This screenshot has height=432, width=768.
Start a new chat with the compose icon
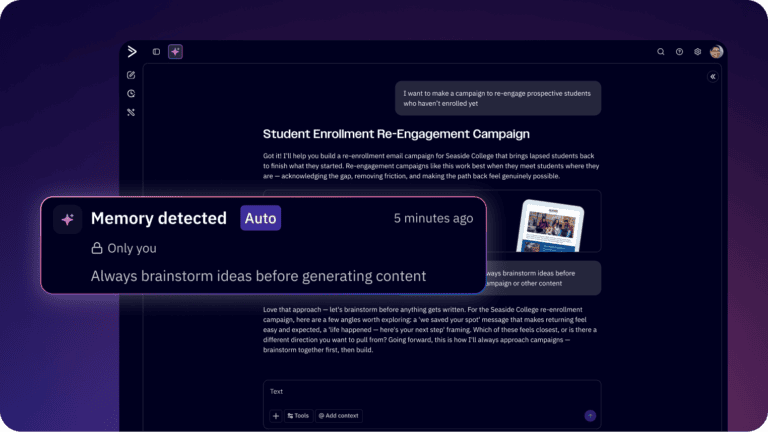pos(131,75)
